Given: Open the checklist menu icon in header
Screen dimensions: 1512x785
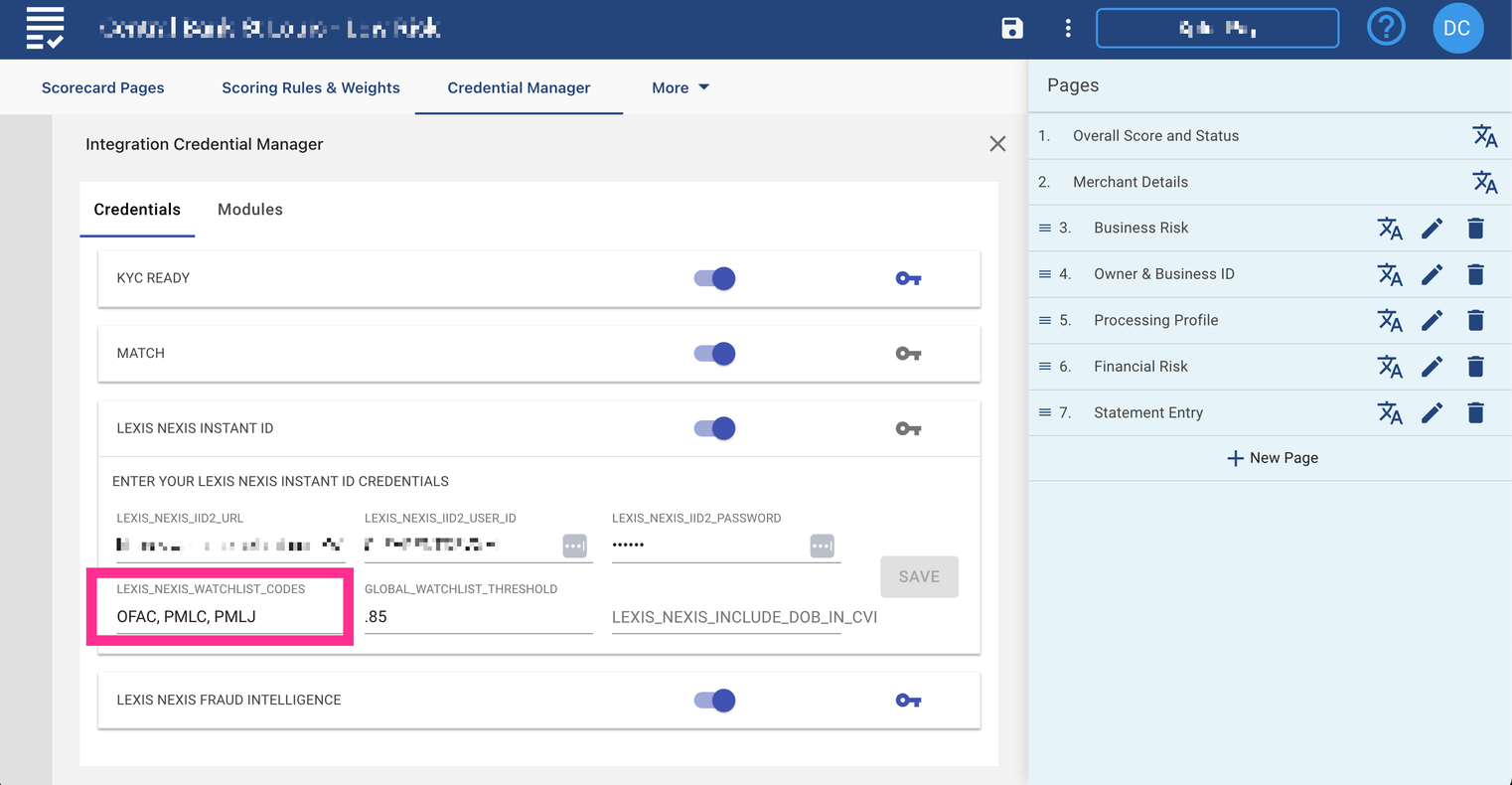Looking at the screenshot, I should coord(45,28).
